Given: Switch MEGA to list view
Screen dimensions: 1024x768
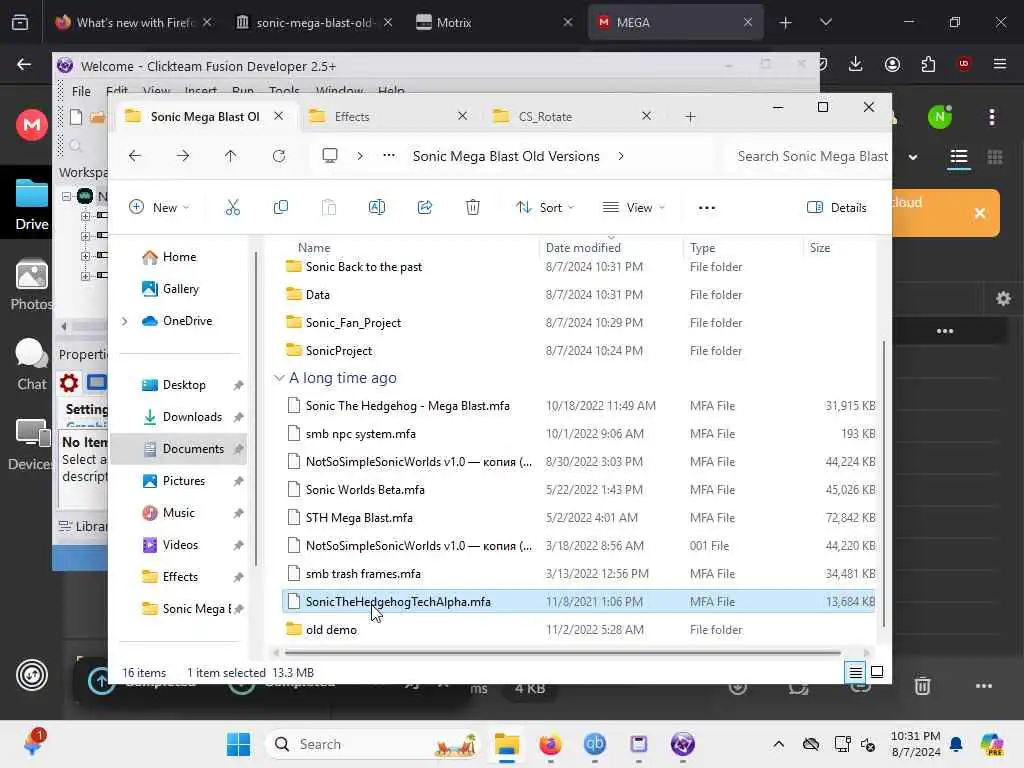Looking at the screenshot, I should coord(959,157).
